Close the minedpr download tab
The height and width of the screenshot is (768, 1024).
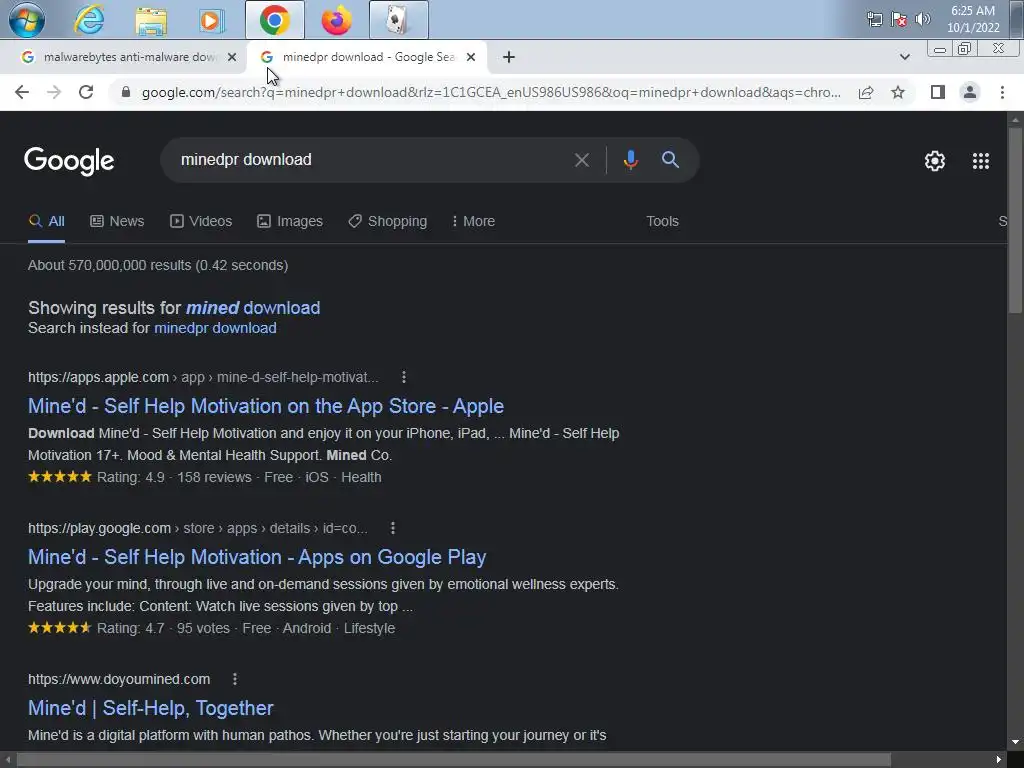coord(471,57)
